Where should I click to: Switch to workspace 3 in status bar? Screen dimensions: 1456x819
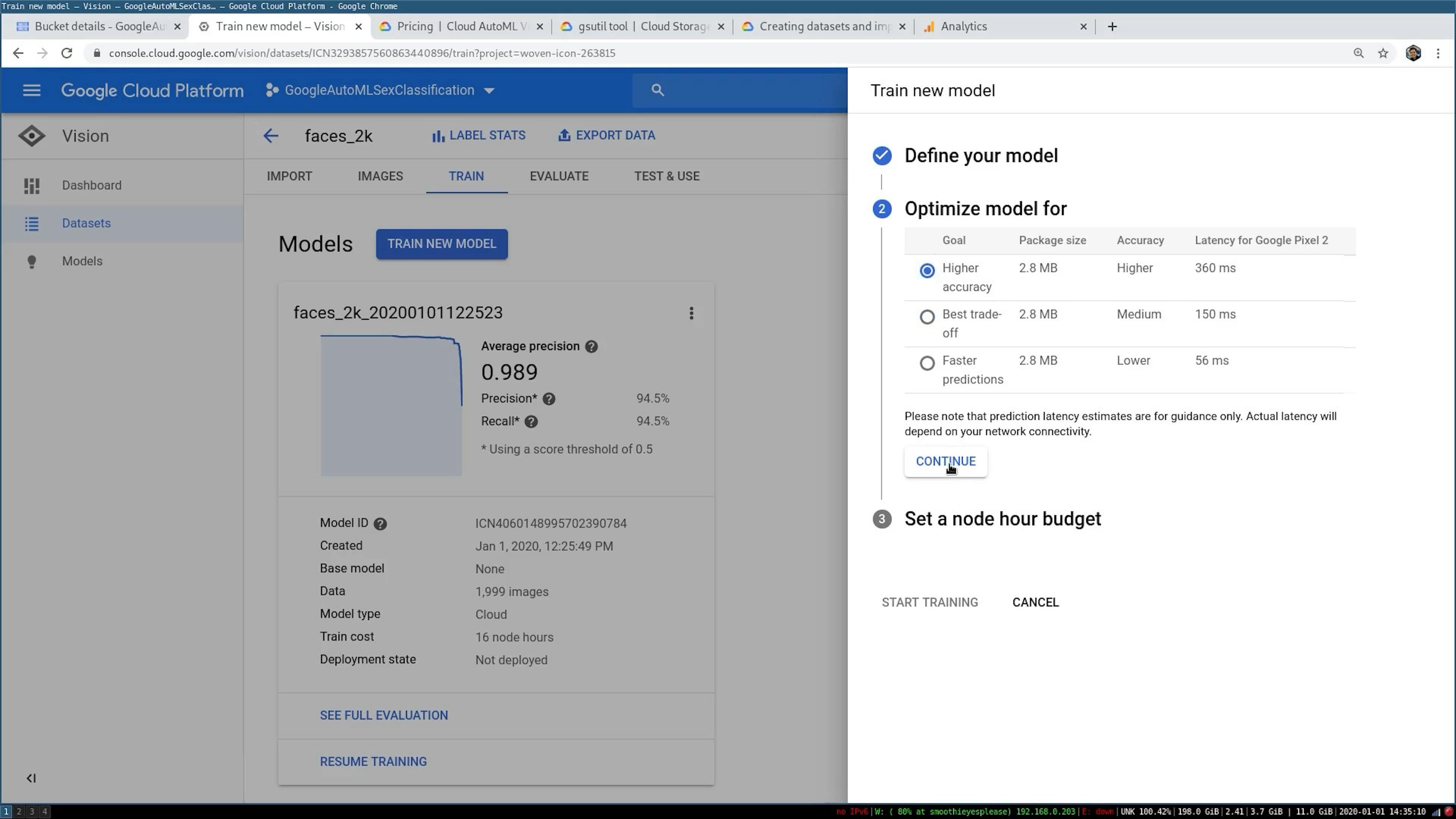click(31, 812)
